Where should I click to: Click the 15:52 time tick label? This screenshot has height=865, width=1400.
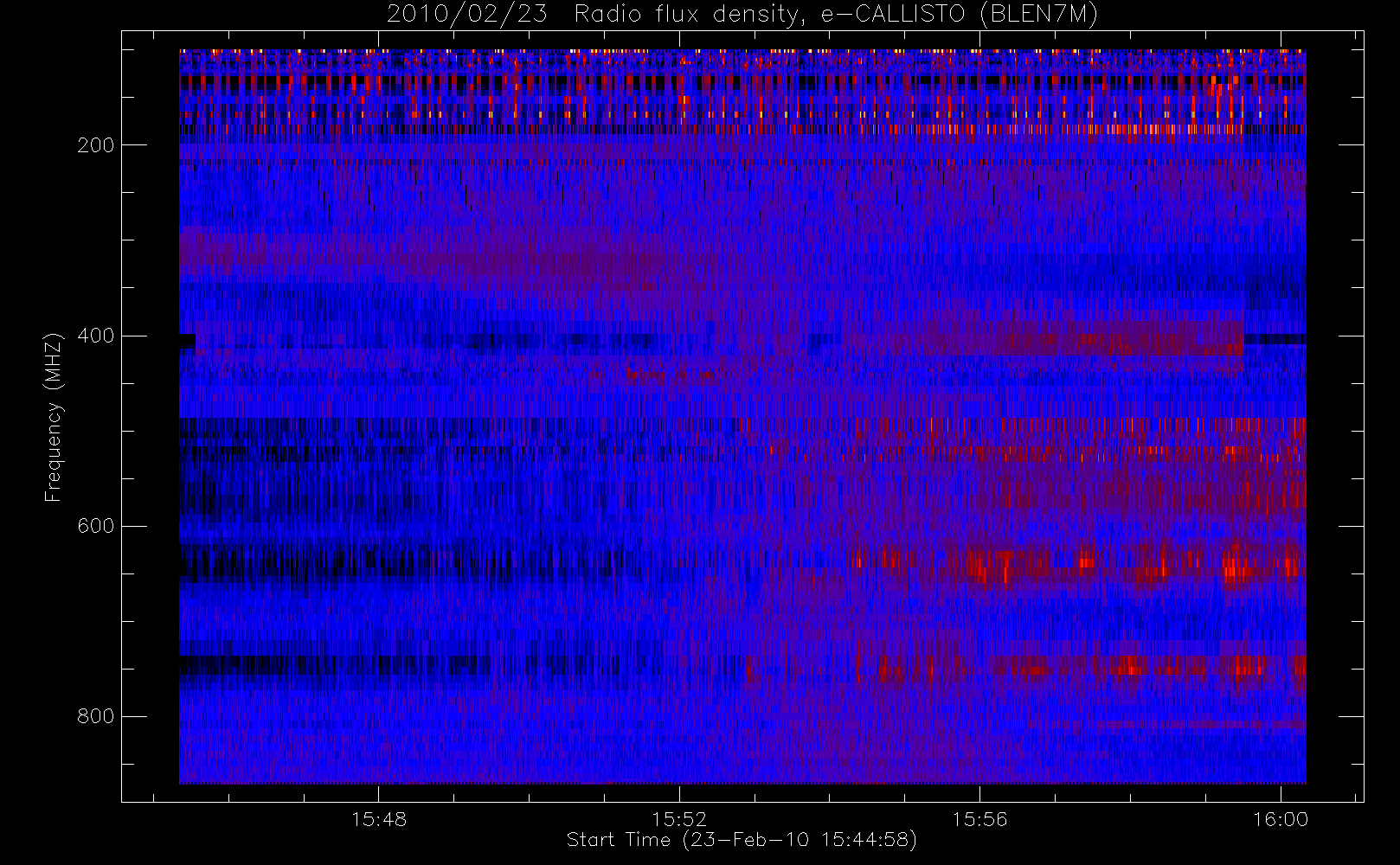[x=679, y=819]
